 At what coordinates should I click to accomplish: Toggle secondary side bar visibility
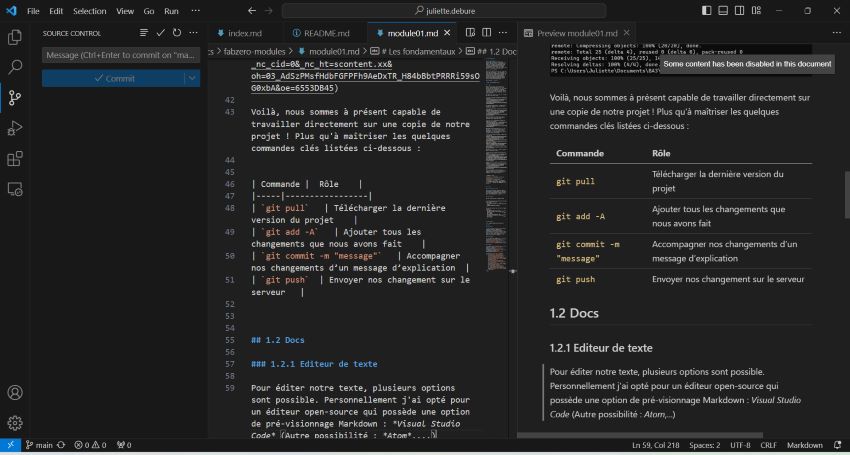tap(739, 11)
